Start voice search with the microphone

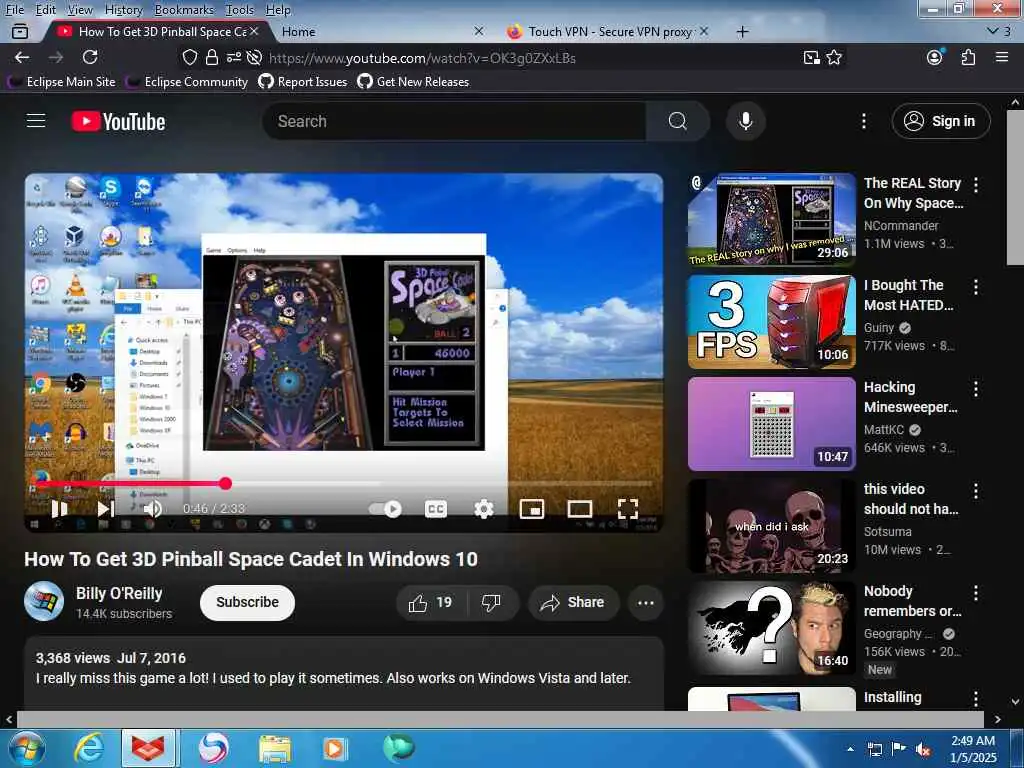pos(745,121)
